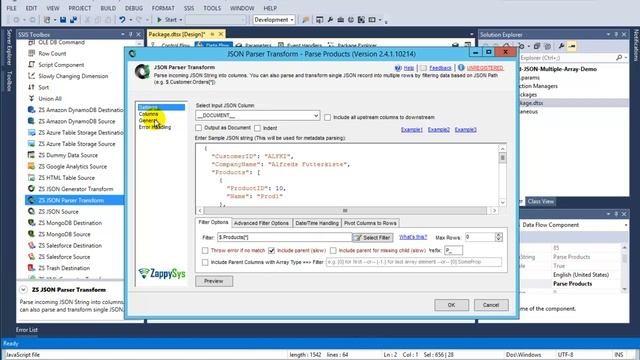Pick the Row Count toolbox item
The width and height of the screenshot is (640, 360).
52,53
